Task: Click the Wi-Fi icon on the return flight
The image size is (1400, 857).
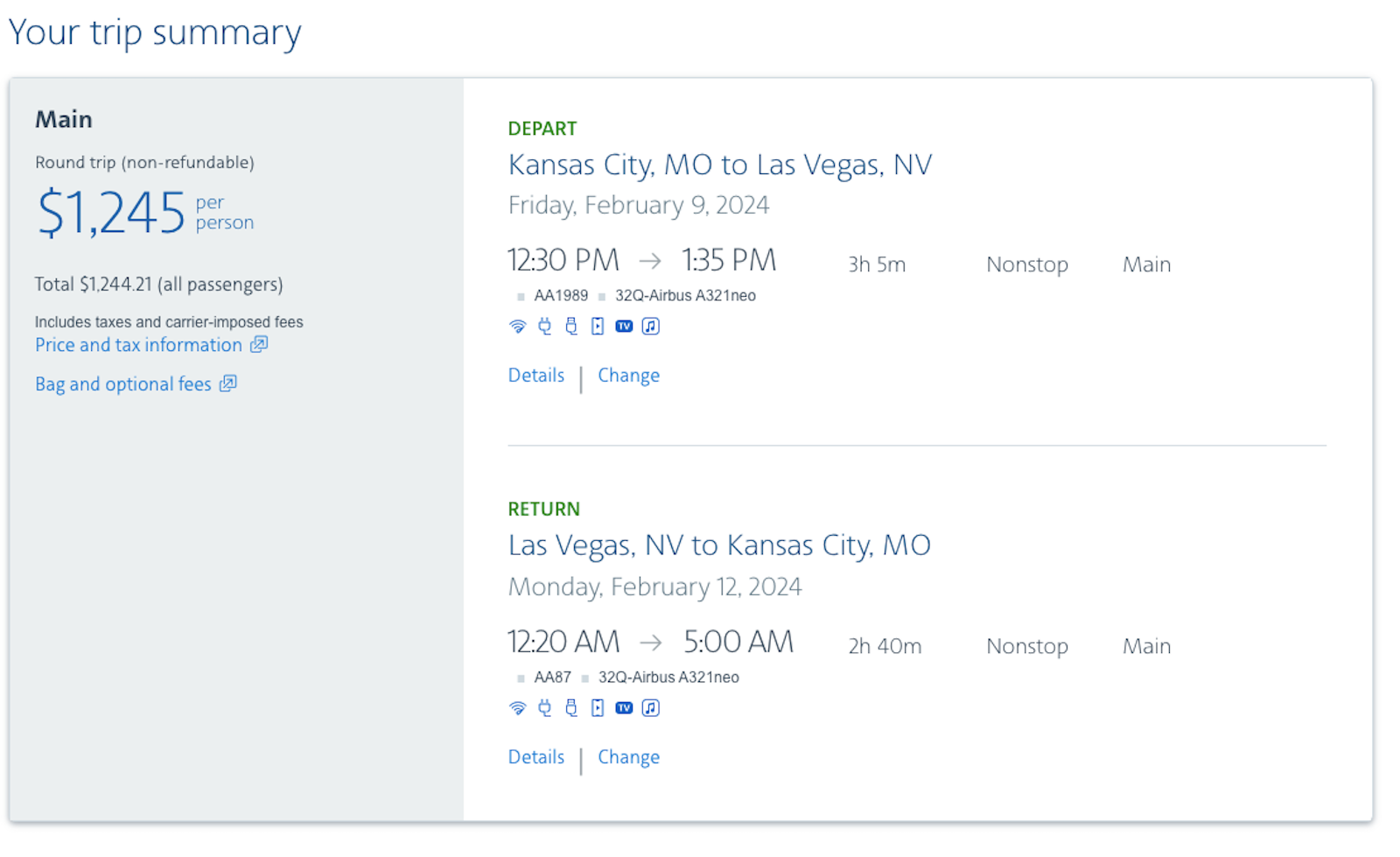Action: point(518,708)
